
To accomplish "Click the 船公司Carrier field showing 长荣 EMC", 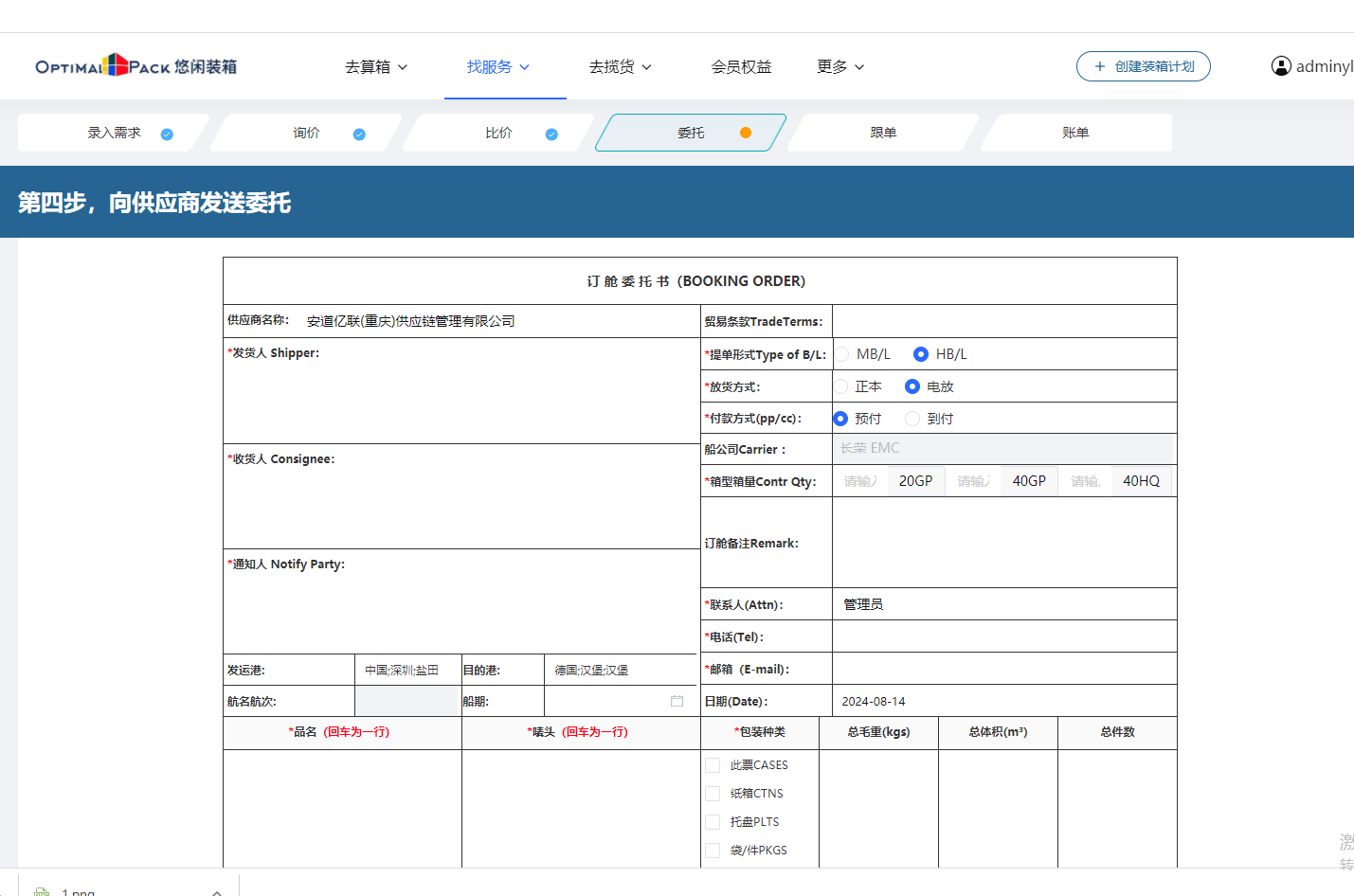I will [1004, 449].
